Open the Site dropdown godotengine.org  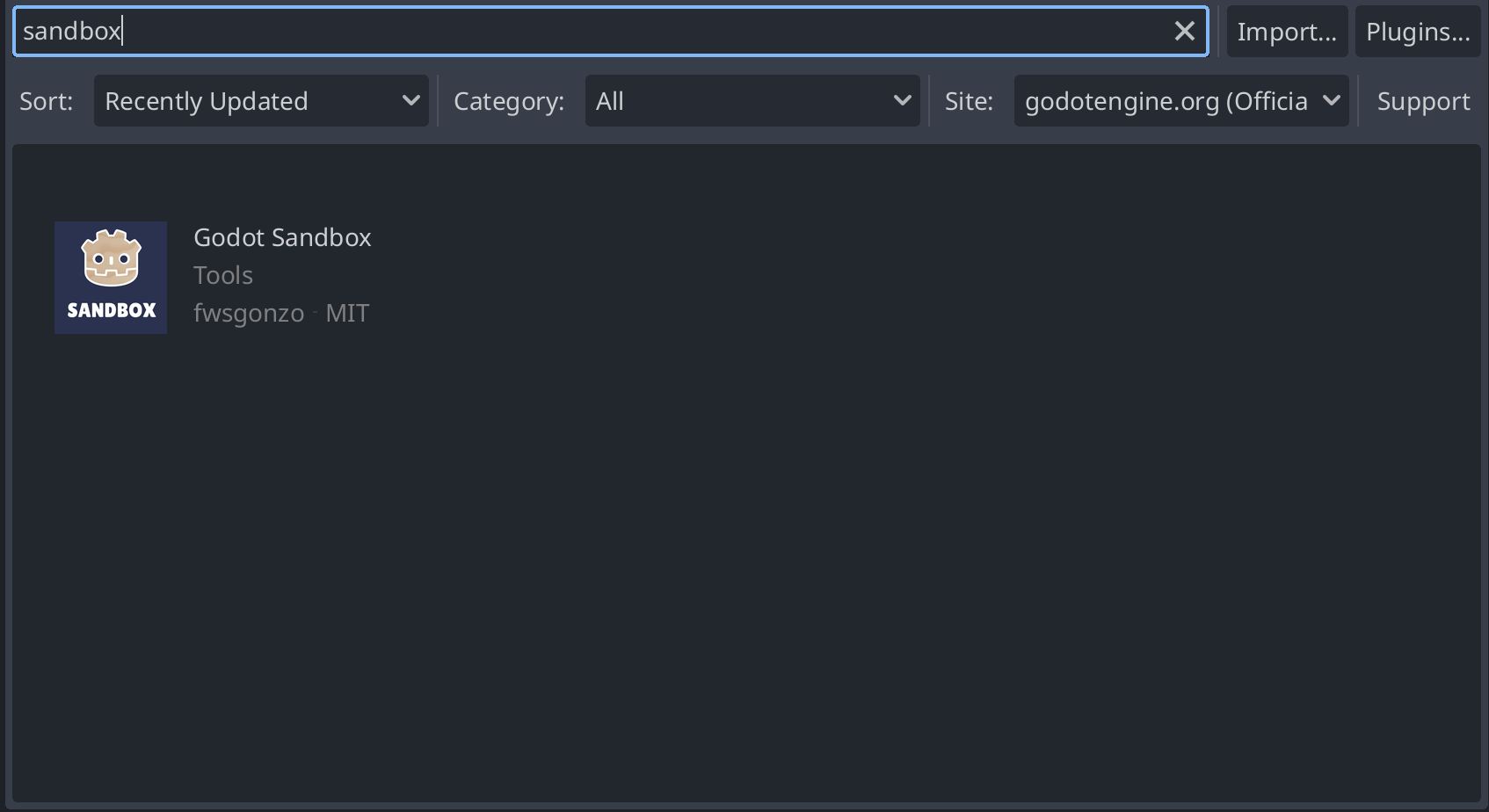tap(1181, 101)
